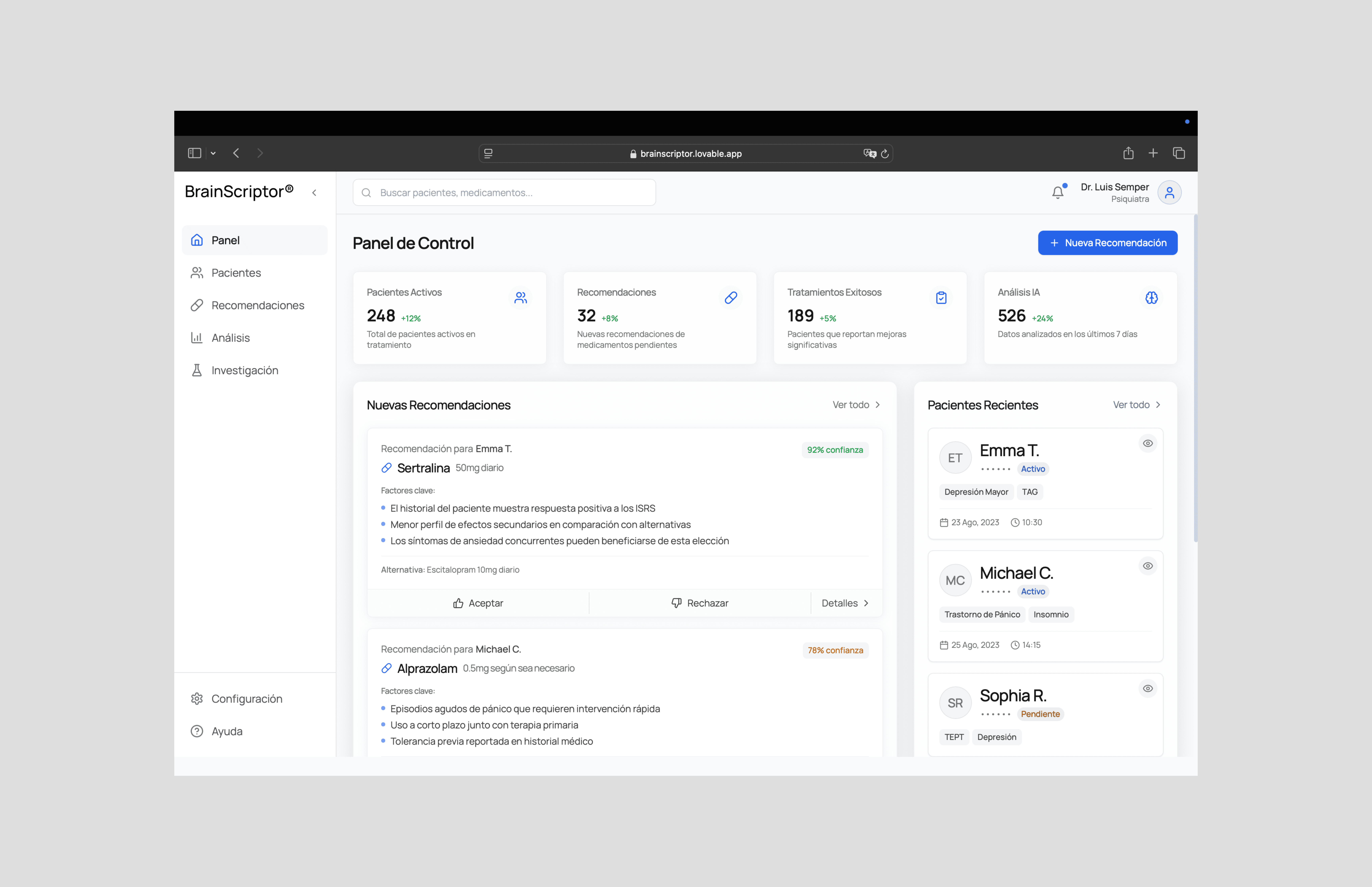Click the Pacientes Activos users icon
Image resolution: width=1372 pixels, height=887 pixels.
point(520,298)
